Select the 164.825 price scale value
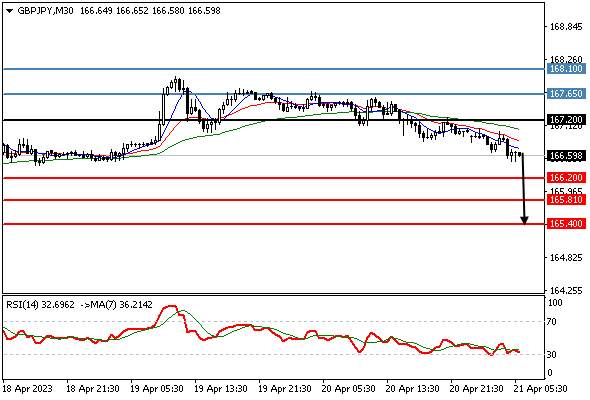The height and width of the screenshot is (400, 590). click(566, 258)
